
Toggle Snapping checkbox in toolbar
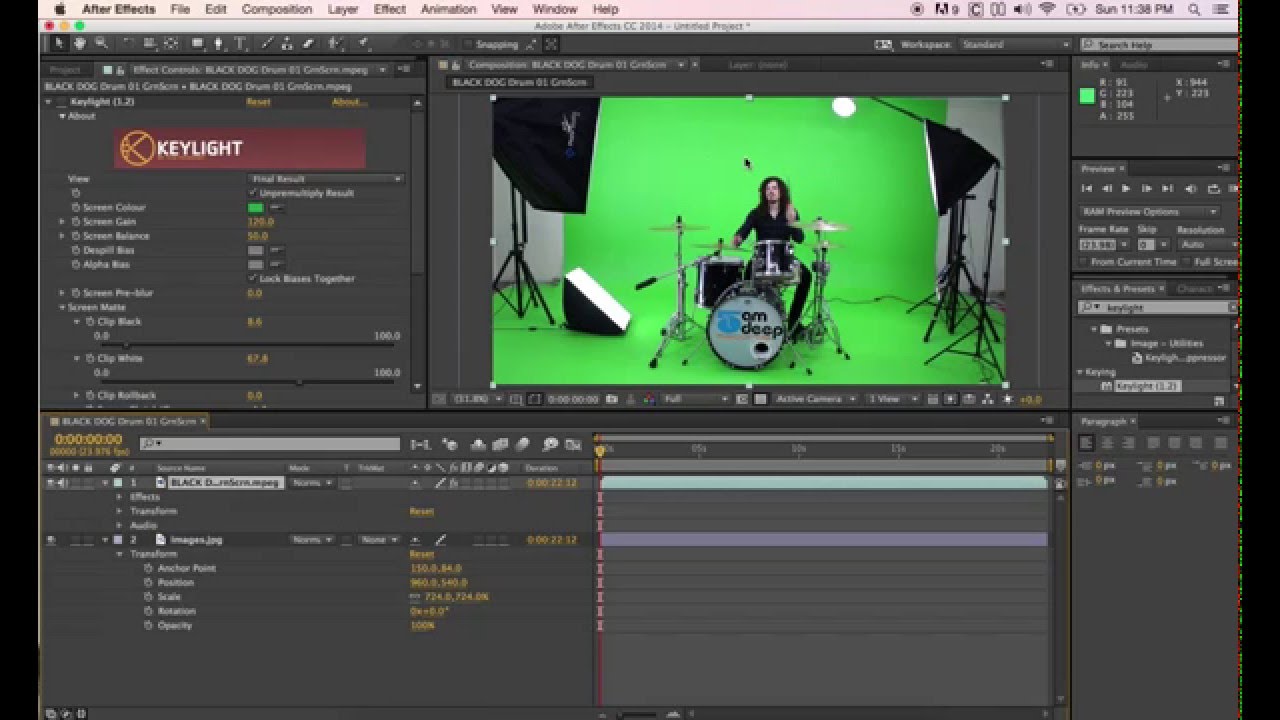click(x=468, y=44)
